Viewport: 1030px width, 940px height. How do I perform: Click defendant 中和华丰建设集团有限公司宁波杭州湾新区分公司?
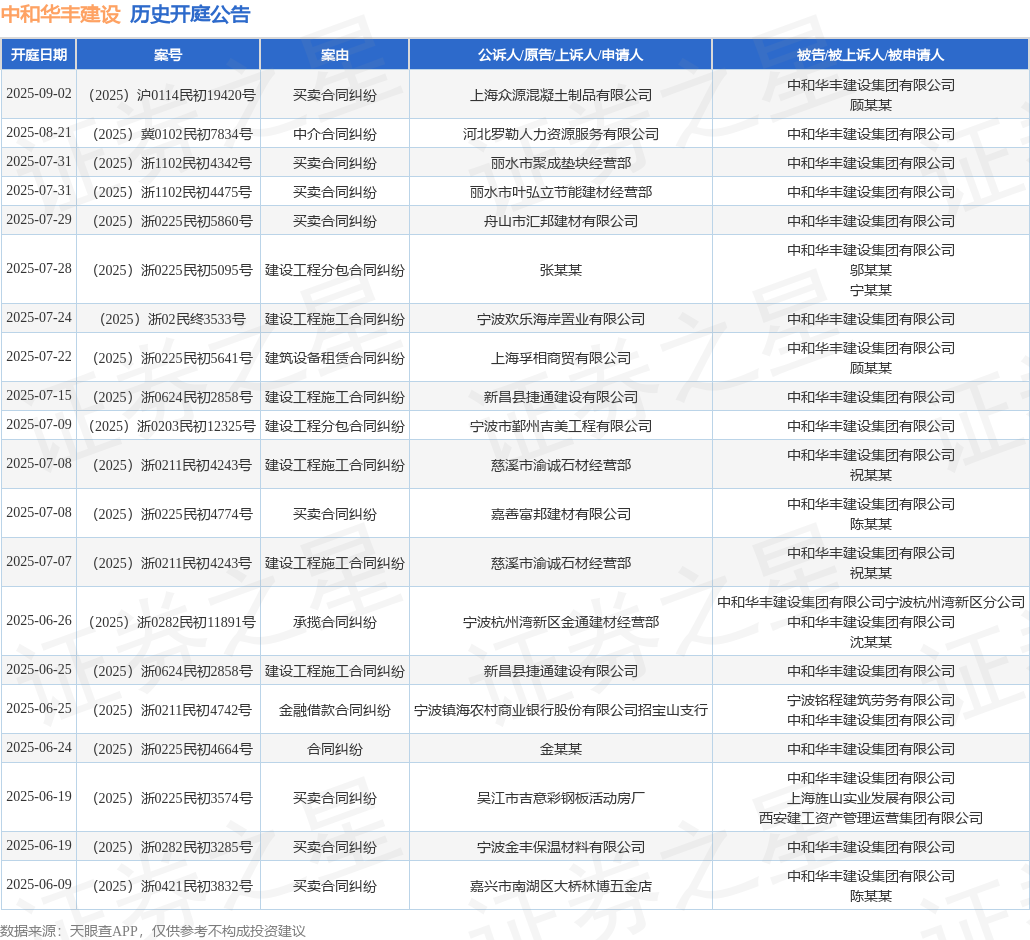[x=870, y=602]
